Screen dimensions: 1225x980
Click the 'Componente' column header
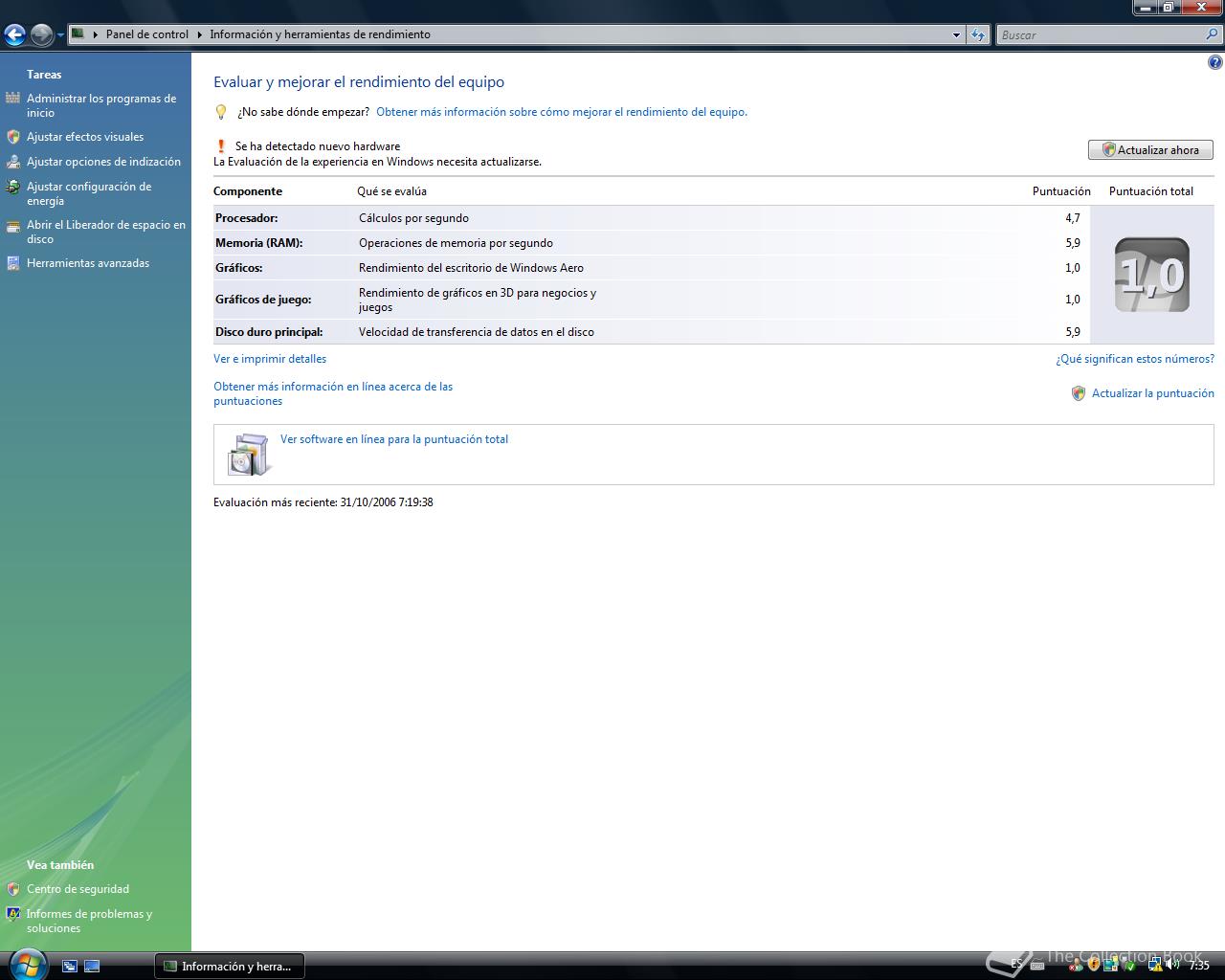click(x=248, y=191)
